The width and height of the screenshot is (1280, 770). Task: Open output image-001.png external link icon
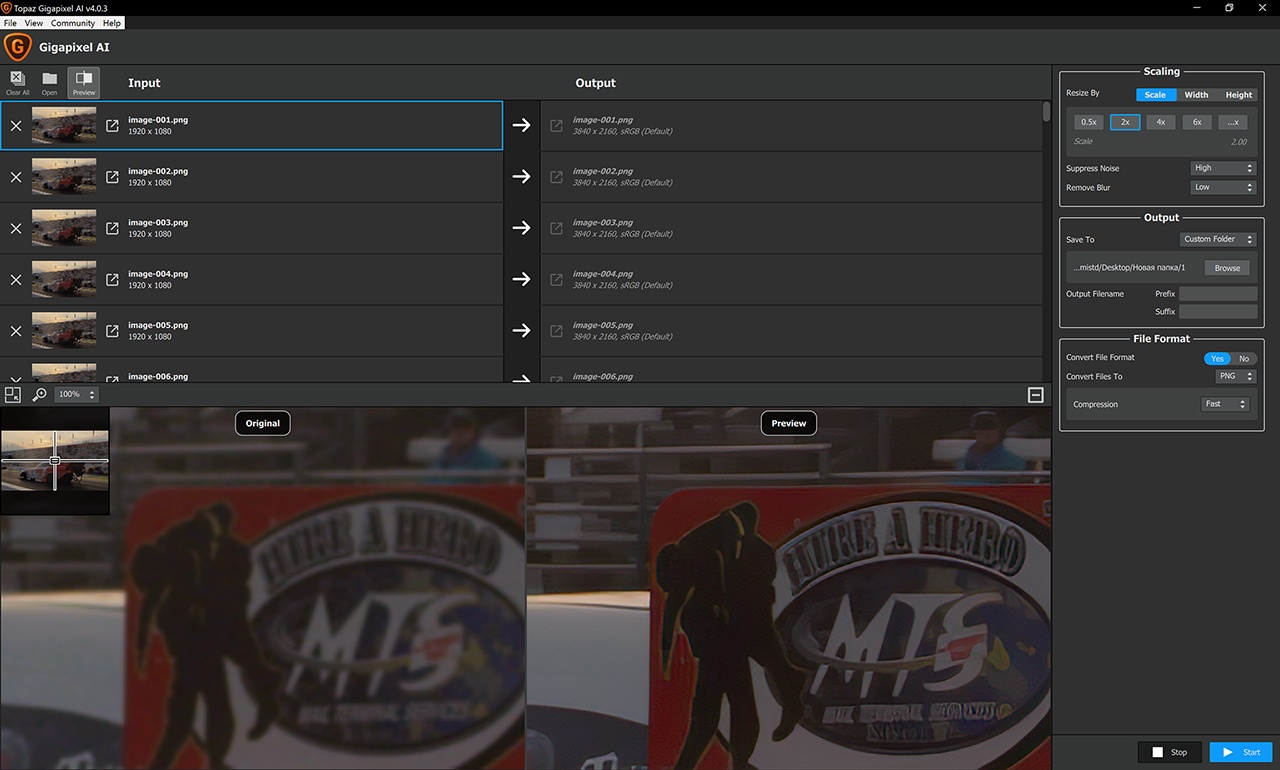pos(557,126)
